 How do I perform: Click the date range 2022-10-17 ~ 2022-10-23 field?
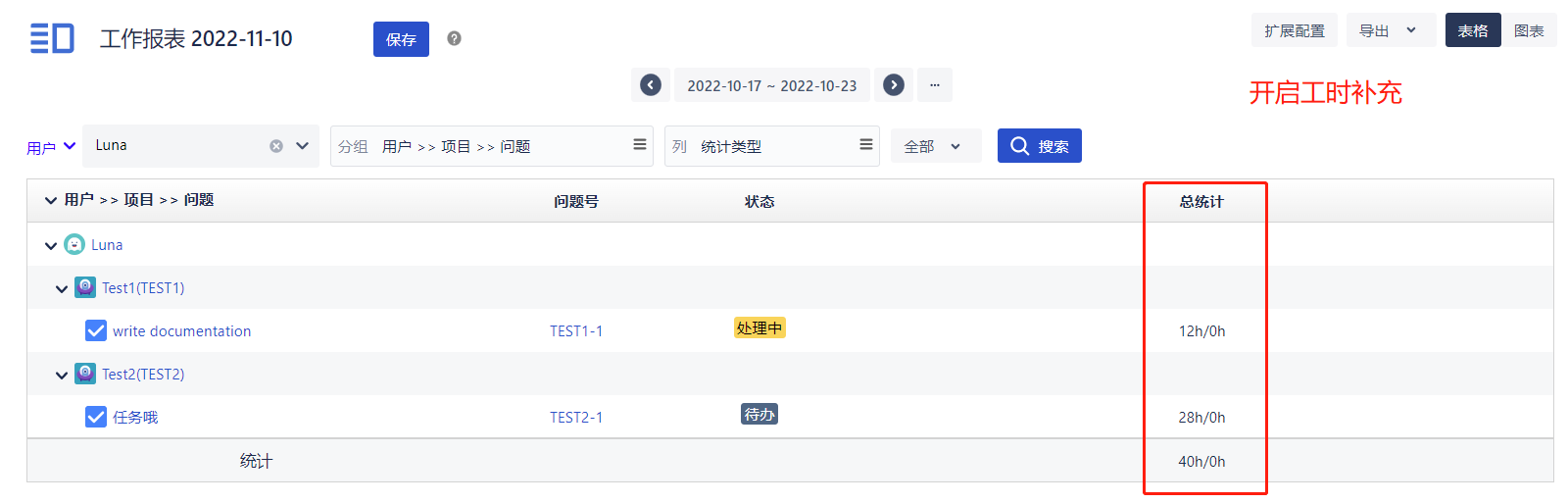771,85
